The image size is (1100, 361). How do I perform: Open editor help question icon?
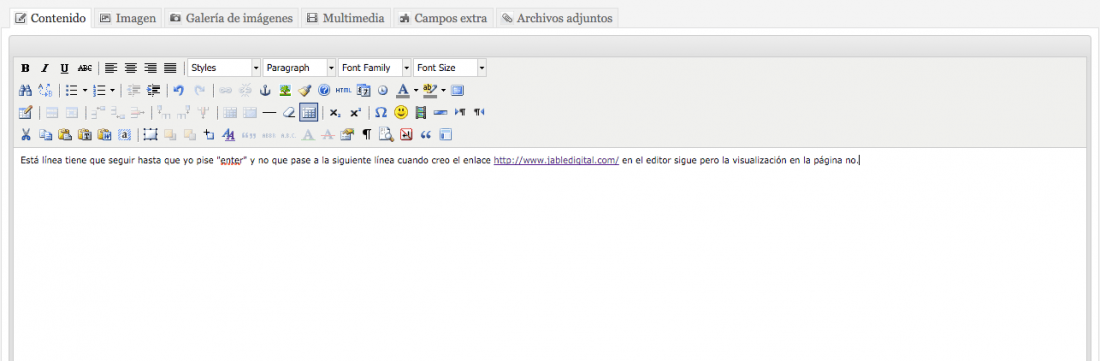(x=324, y=90)
